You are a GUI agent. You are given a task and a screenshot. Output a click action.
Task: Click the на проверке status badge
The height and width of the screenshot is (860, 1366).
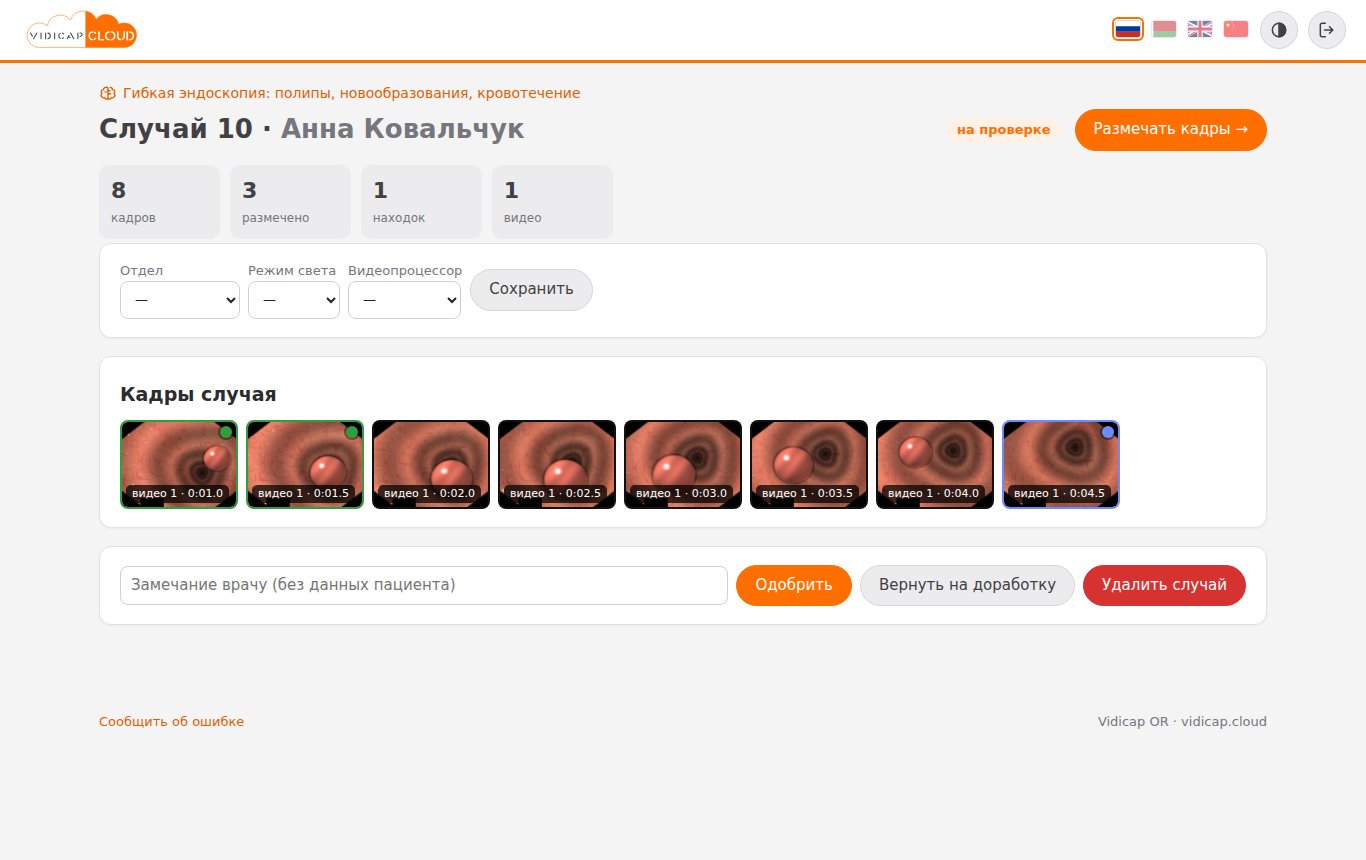tap(1003, 130)
